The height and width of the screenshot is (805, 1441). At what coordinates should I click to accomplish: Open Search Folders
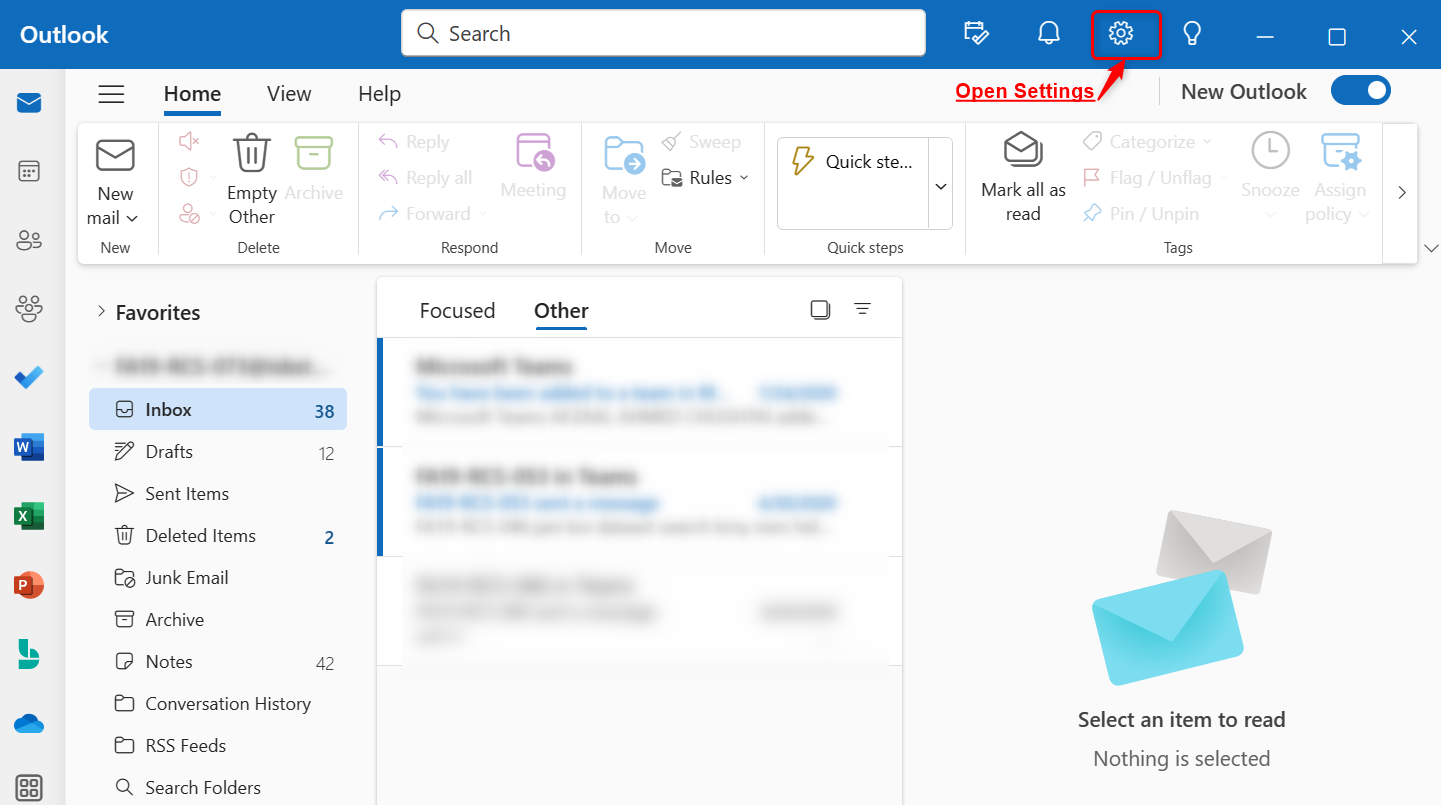[x=218, y=788]
